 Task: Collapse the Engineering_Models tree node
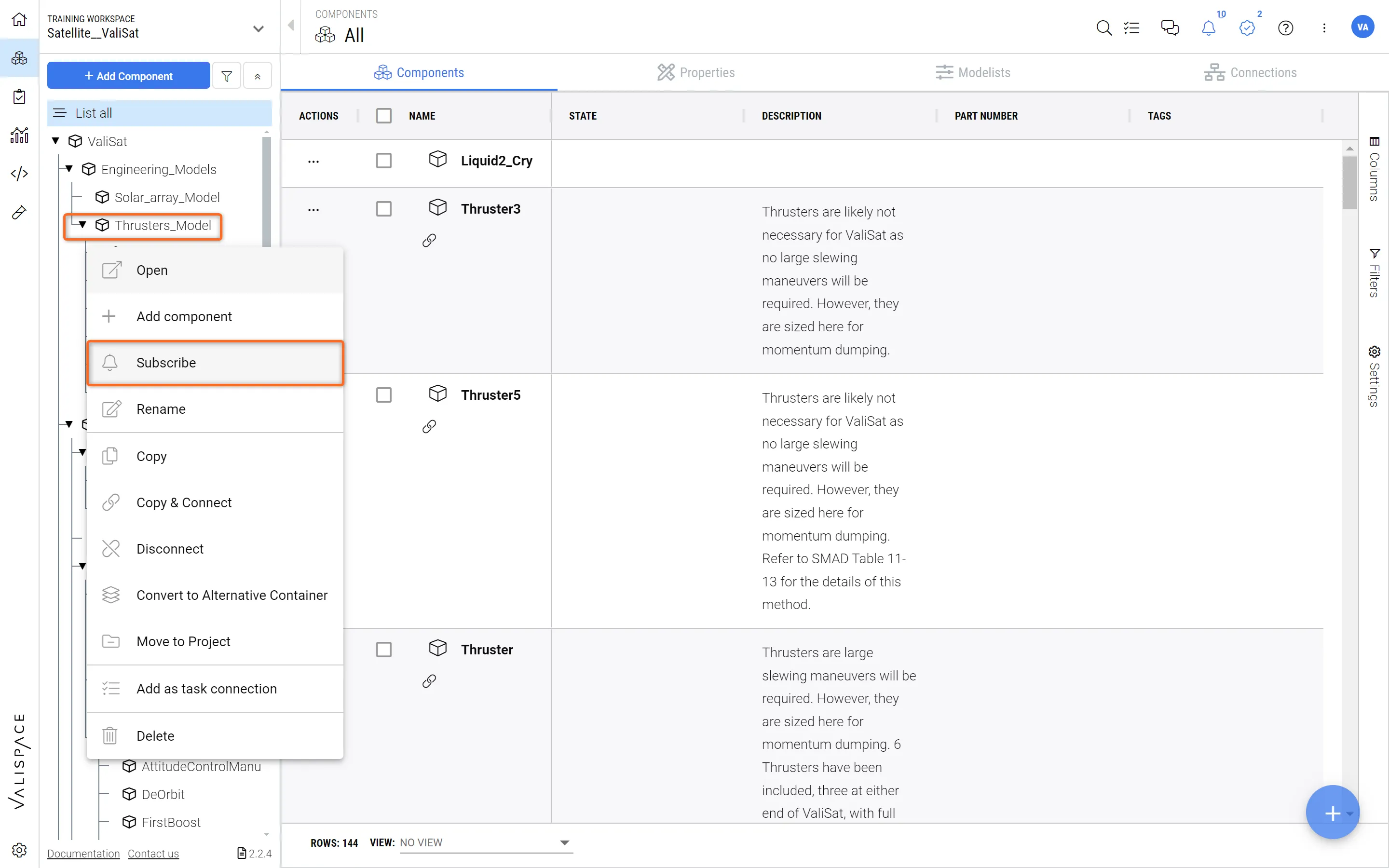coord(69,169)
